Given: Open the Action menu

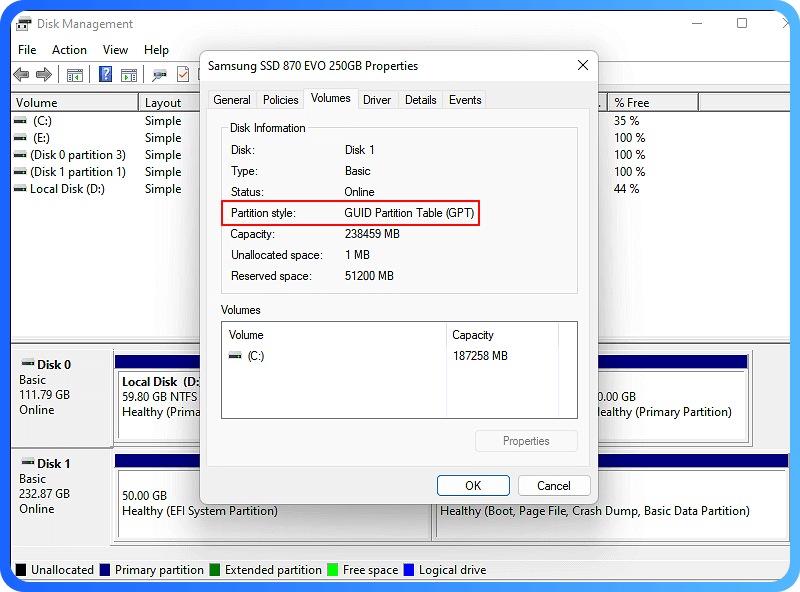Looking at the screenshot, I should click(x=69, y=50).
